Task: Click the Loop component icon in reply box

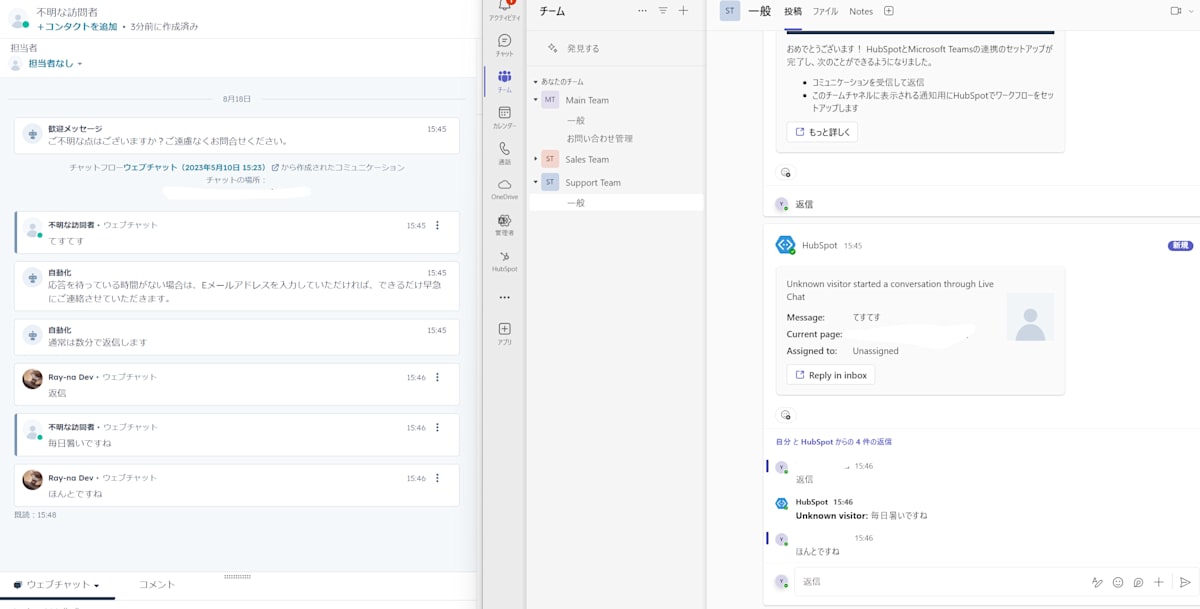Action: pos(1138,582)
